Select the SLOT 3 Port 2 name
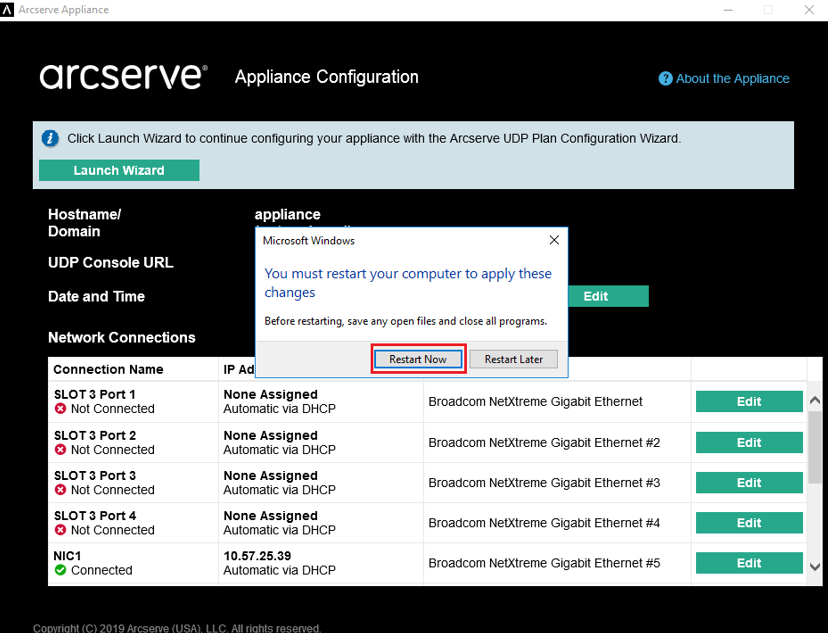This screenshot has width=830, height=633. tap(95, 435)
